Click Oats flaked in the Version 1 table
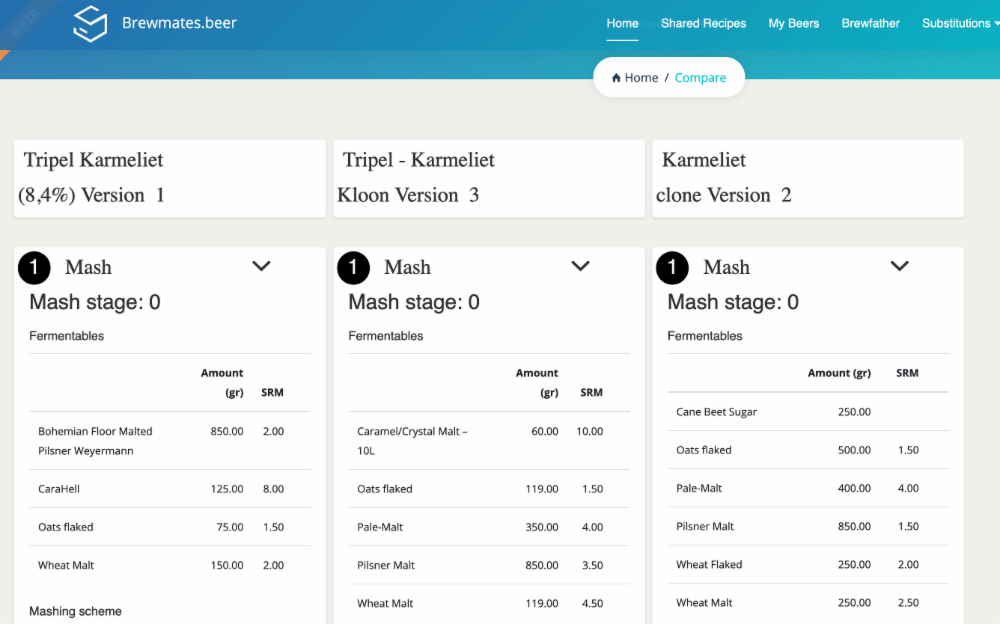The height and width of the screenshot is (624, 1000). [66, 527]
